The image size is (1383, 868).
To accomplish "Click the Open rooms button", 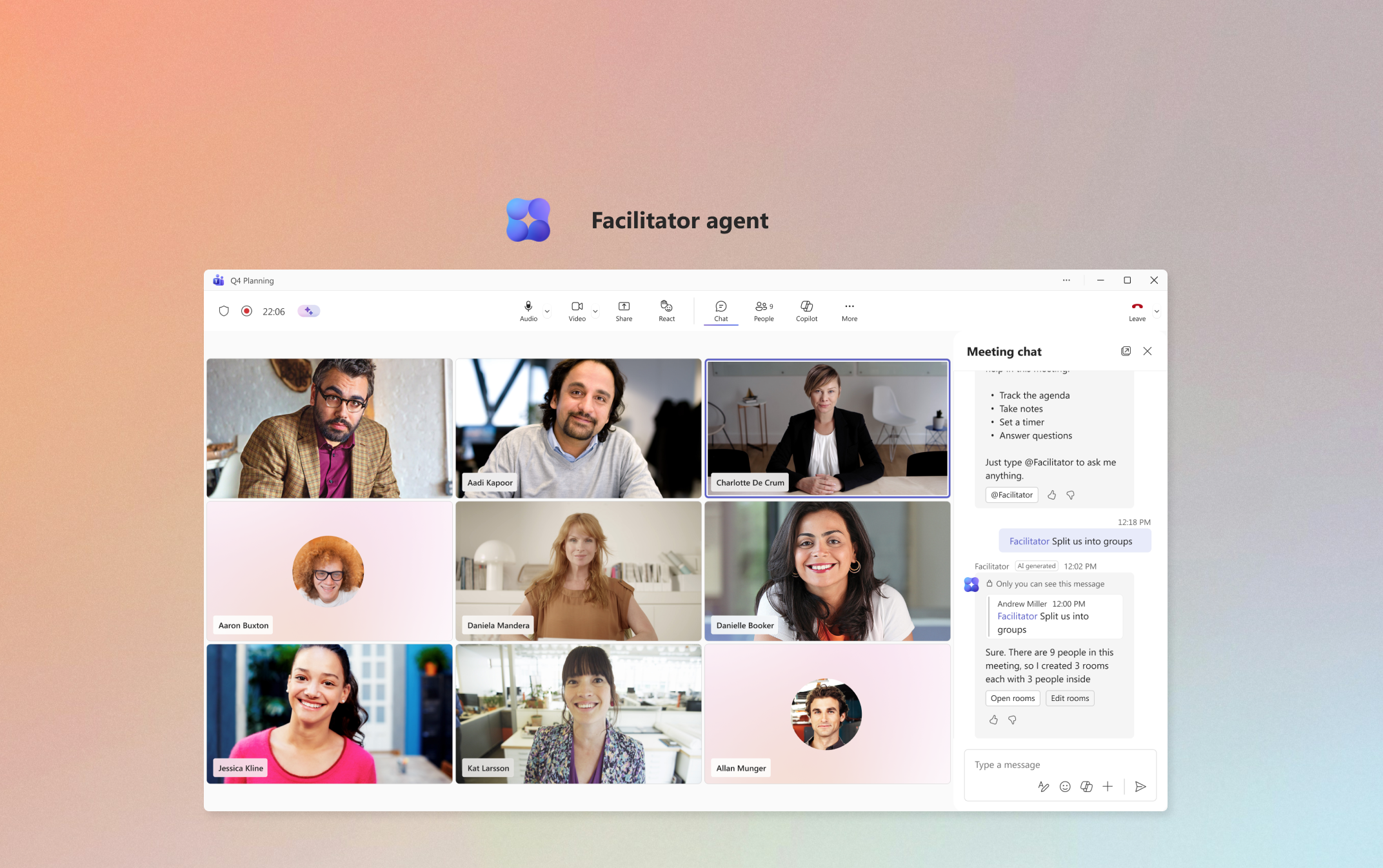I will 1013,698.
